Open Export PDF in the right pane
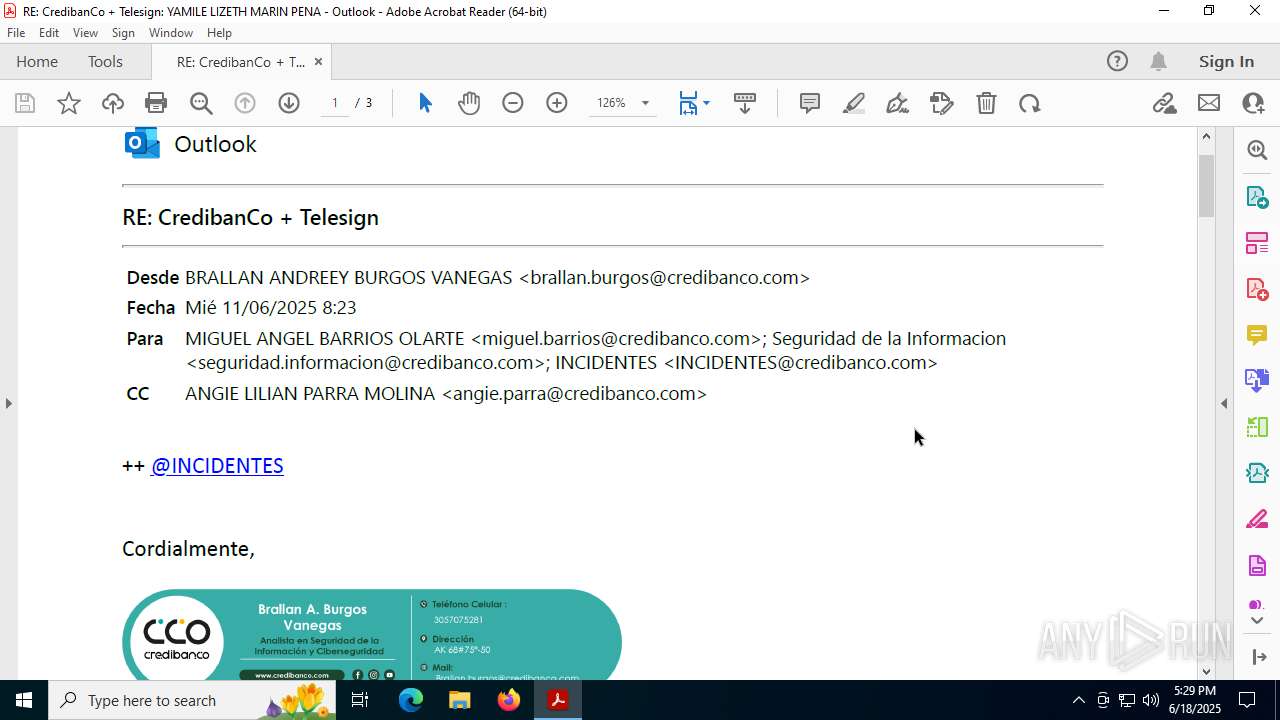This screenshot has height=720, width=1280. point(1257,197)
